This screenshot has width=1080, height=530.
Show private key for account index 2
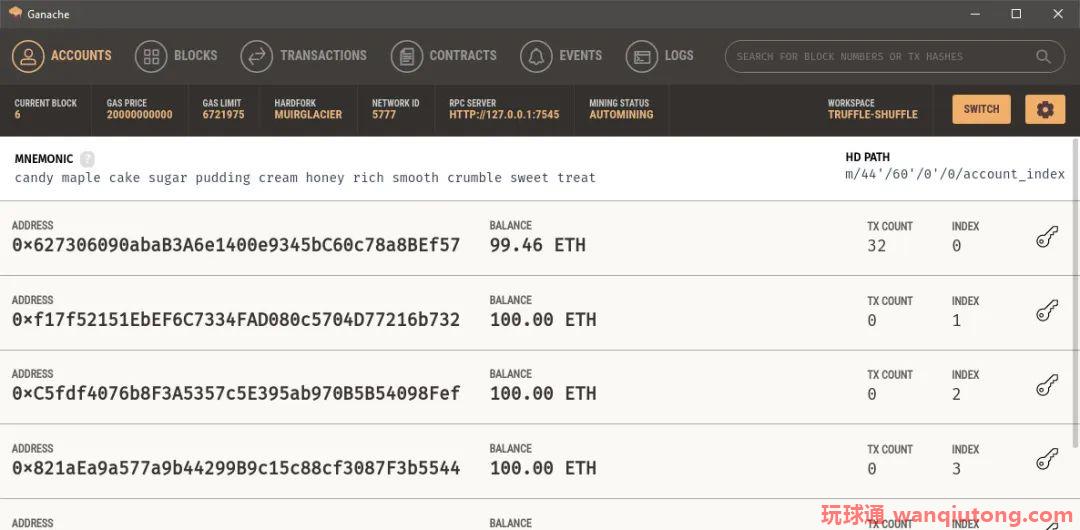click(1047, 386)
